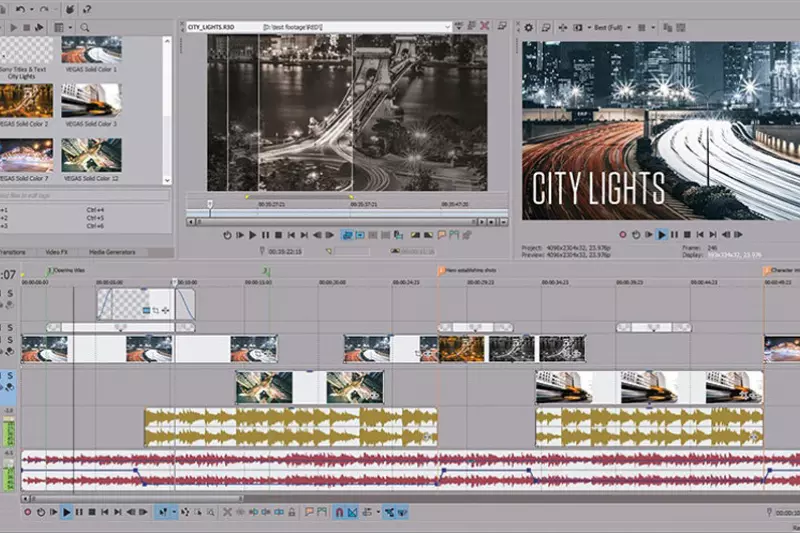Switch to the Video FX tab
Image resolution: width=800 pixels, height=533 pixels.
pos(56,252)
